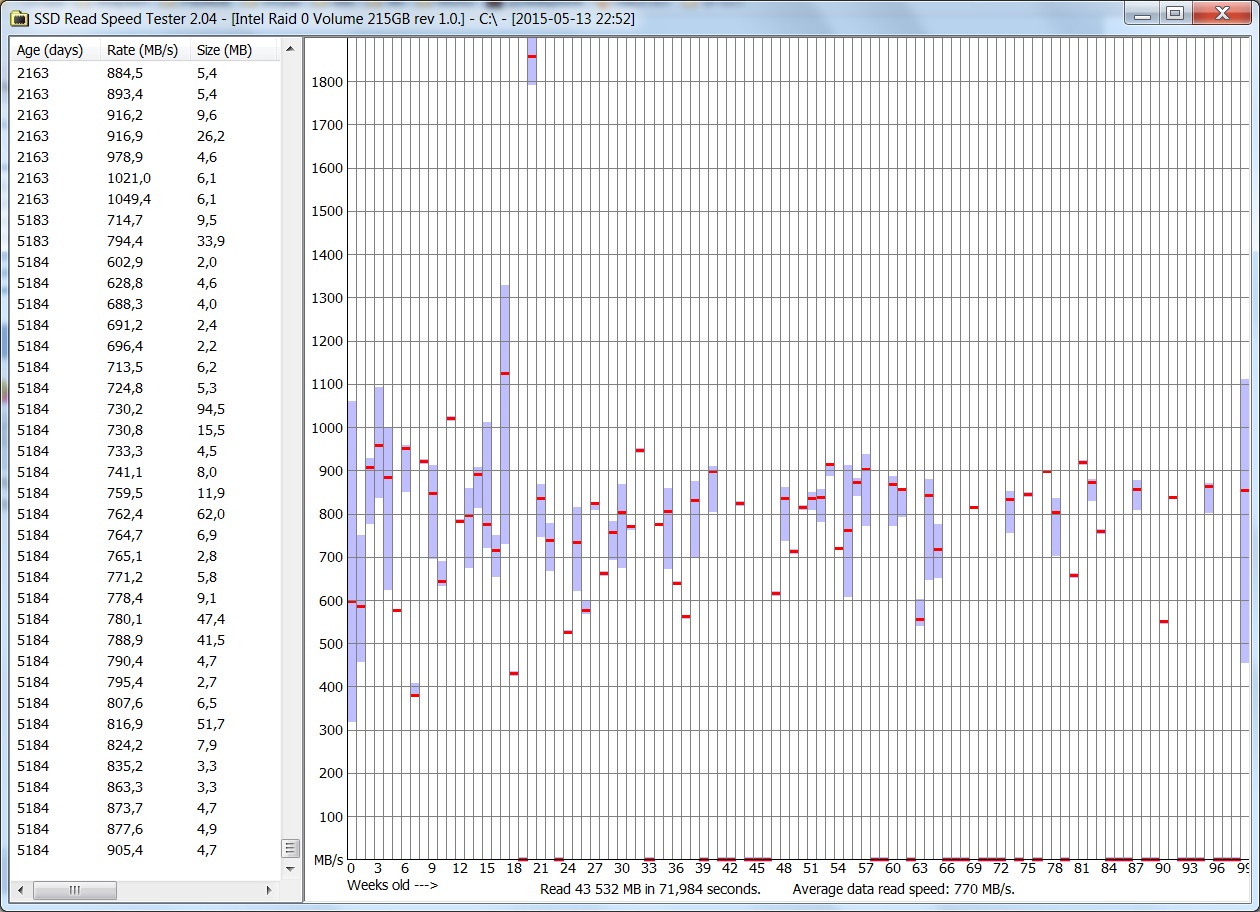Select row with size 62,0
Viewport: 1260px width, 912px height.
click(144, 514)
